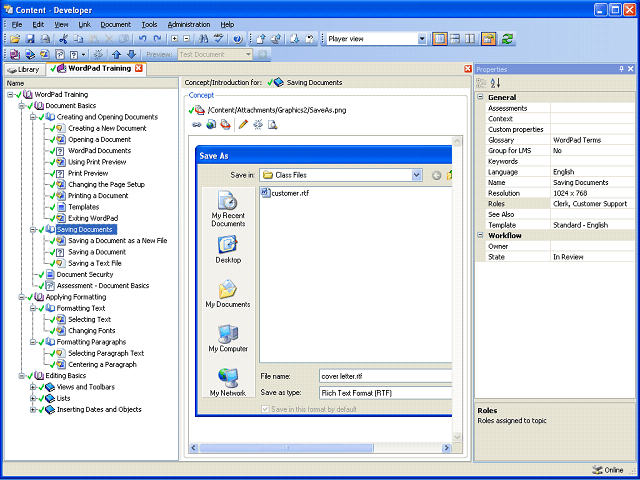Open the Link menu

click(x=84, y=24)
